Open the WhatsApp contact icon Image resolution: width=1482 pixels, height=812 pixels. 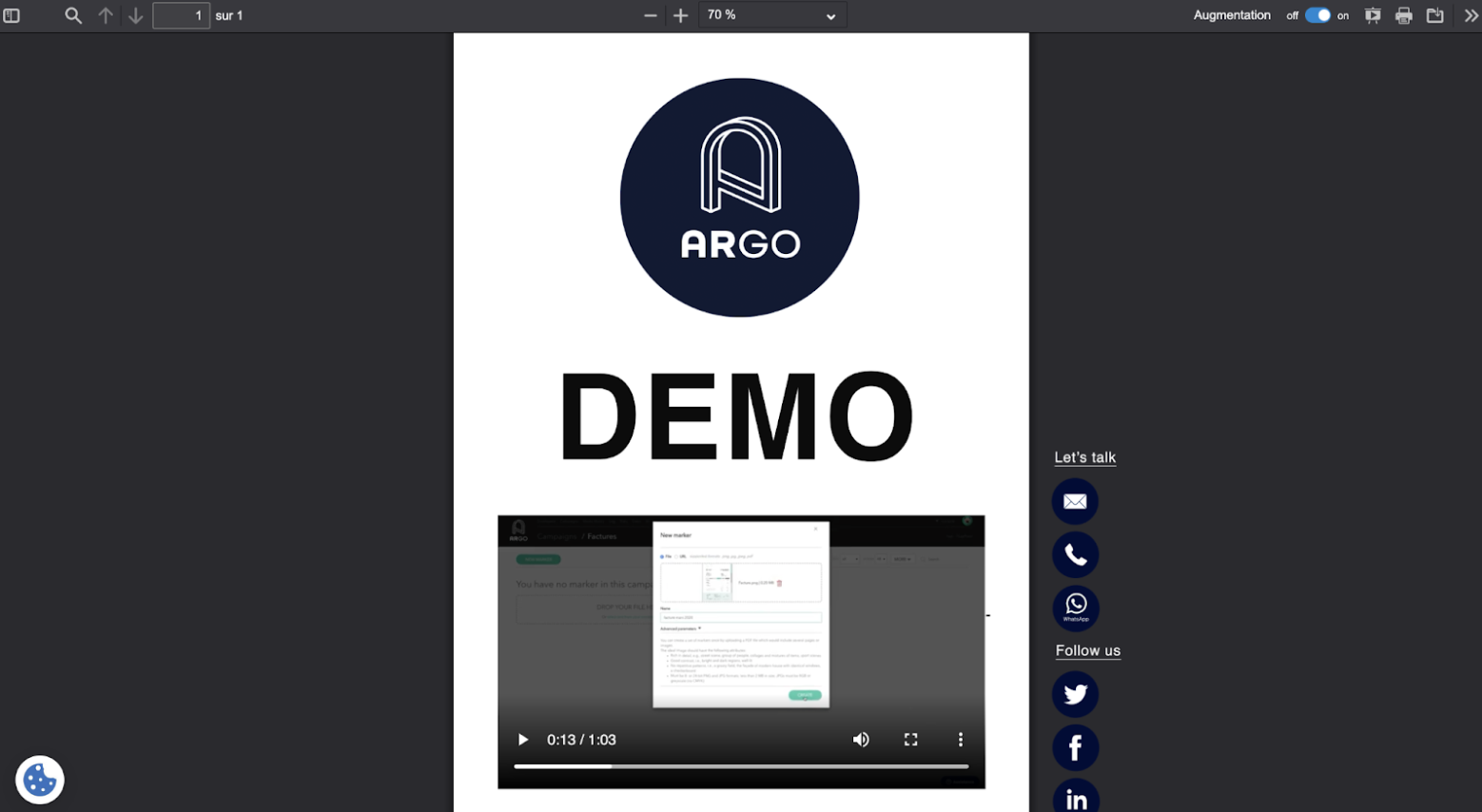coord(1075,608)
